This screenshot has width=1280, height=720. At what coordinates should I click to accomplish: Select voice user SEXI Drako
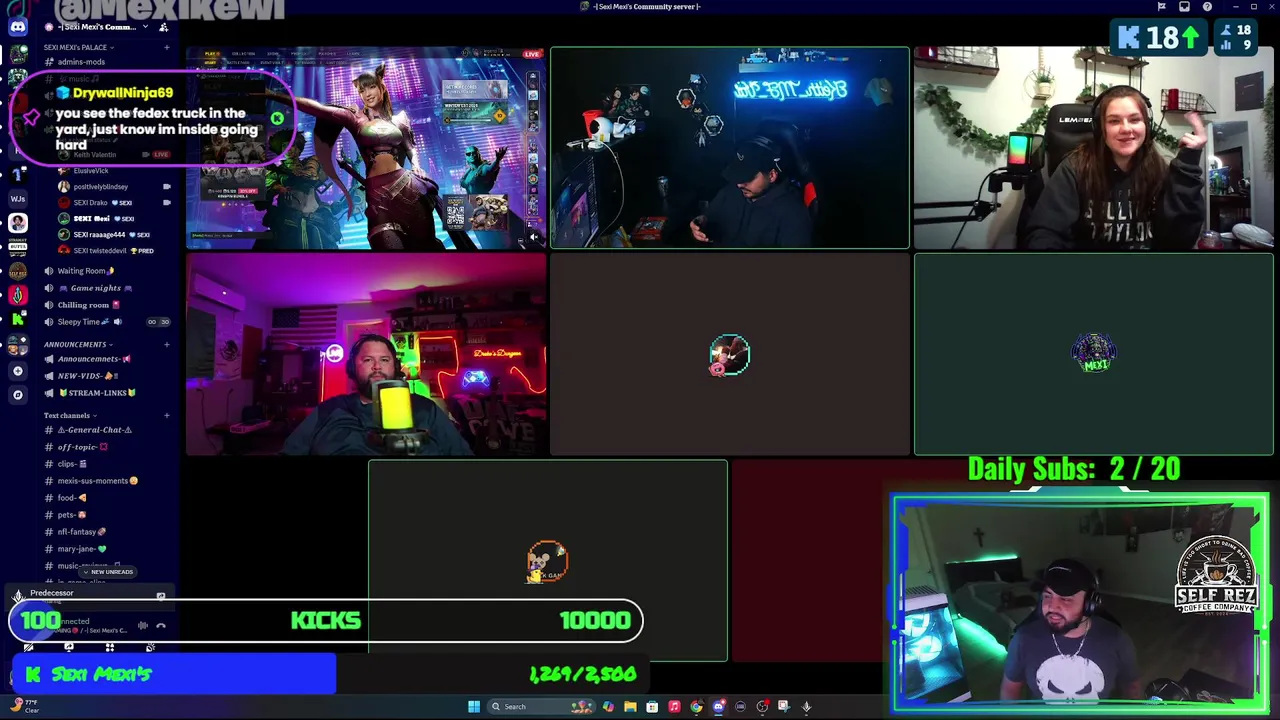[114, 203]
